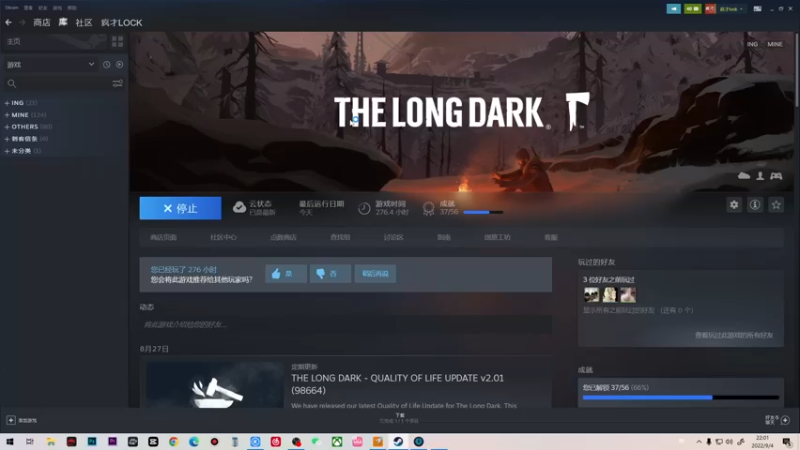The width and height of the screenshot is (800, 450).
Task: Switch library to grid view icon
Action: click(x=117, y=41)
